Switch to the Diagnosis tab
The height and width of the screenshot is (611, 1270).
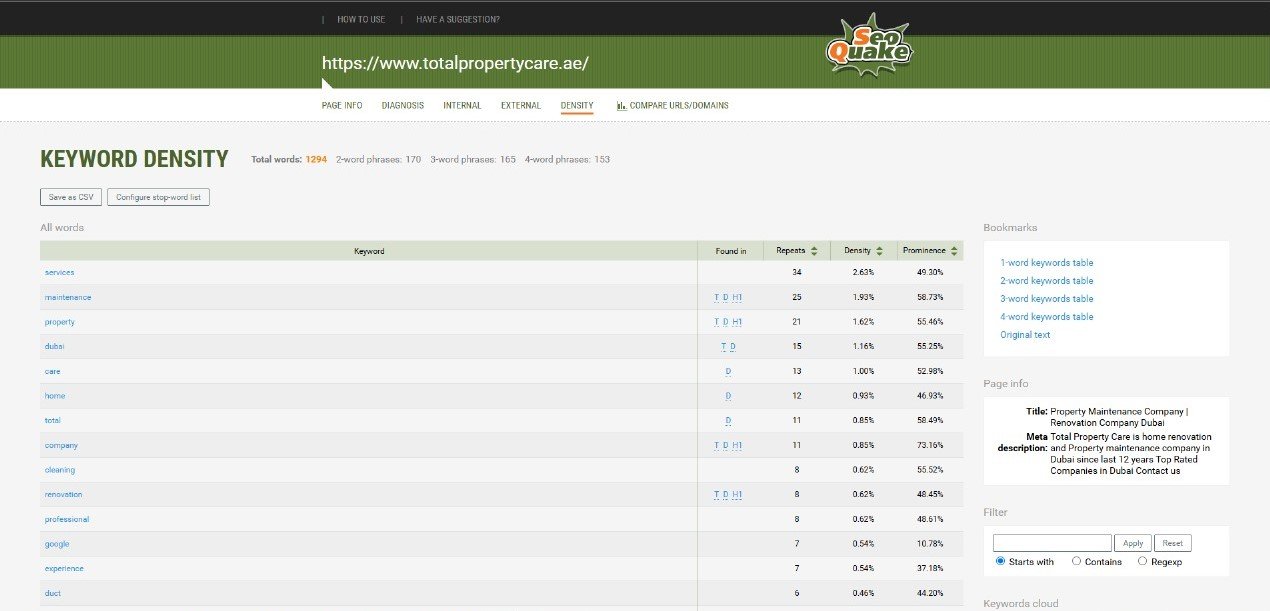click(x=403, y=105)
